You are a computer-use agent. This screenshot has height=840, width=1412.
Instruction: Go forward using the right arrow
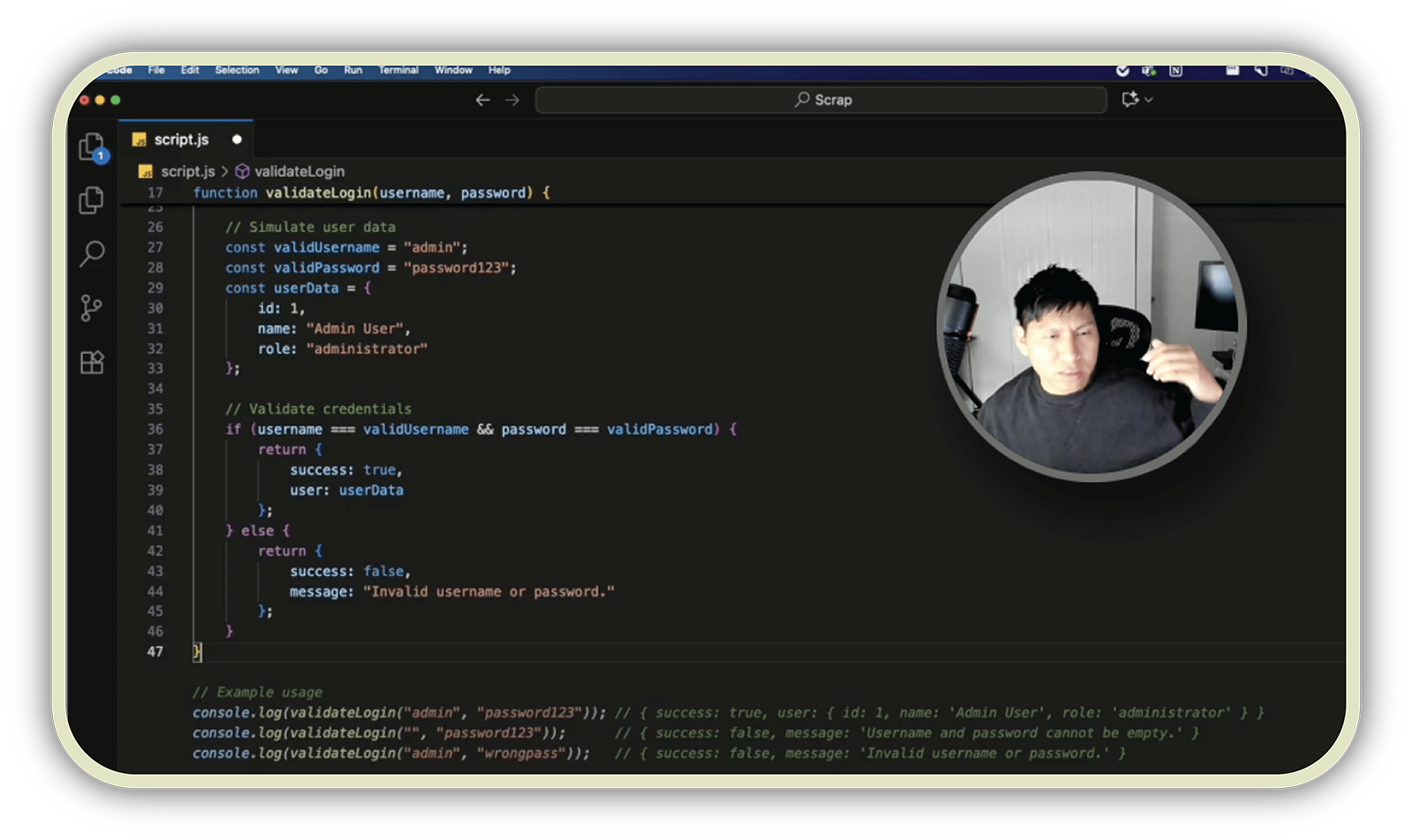coord(513,100)
